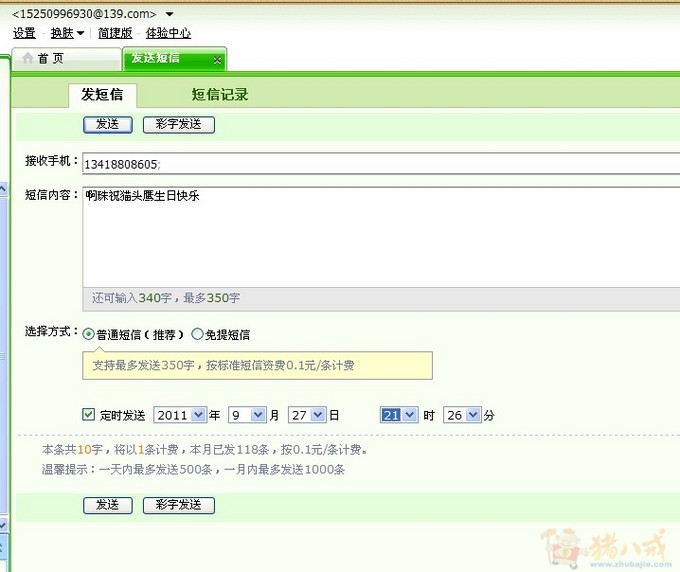This screenshot has width=680, height=572.
Task: Click the top 发送 button
Action: [x=108, y=124]
